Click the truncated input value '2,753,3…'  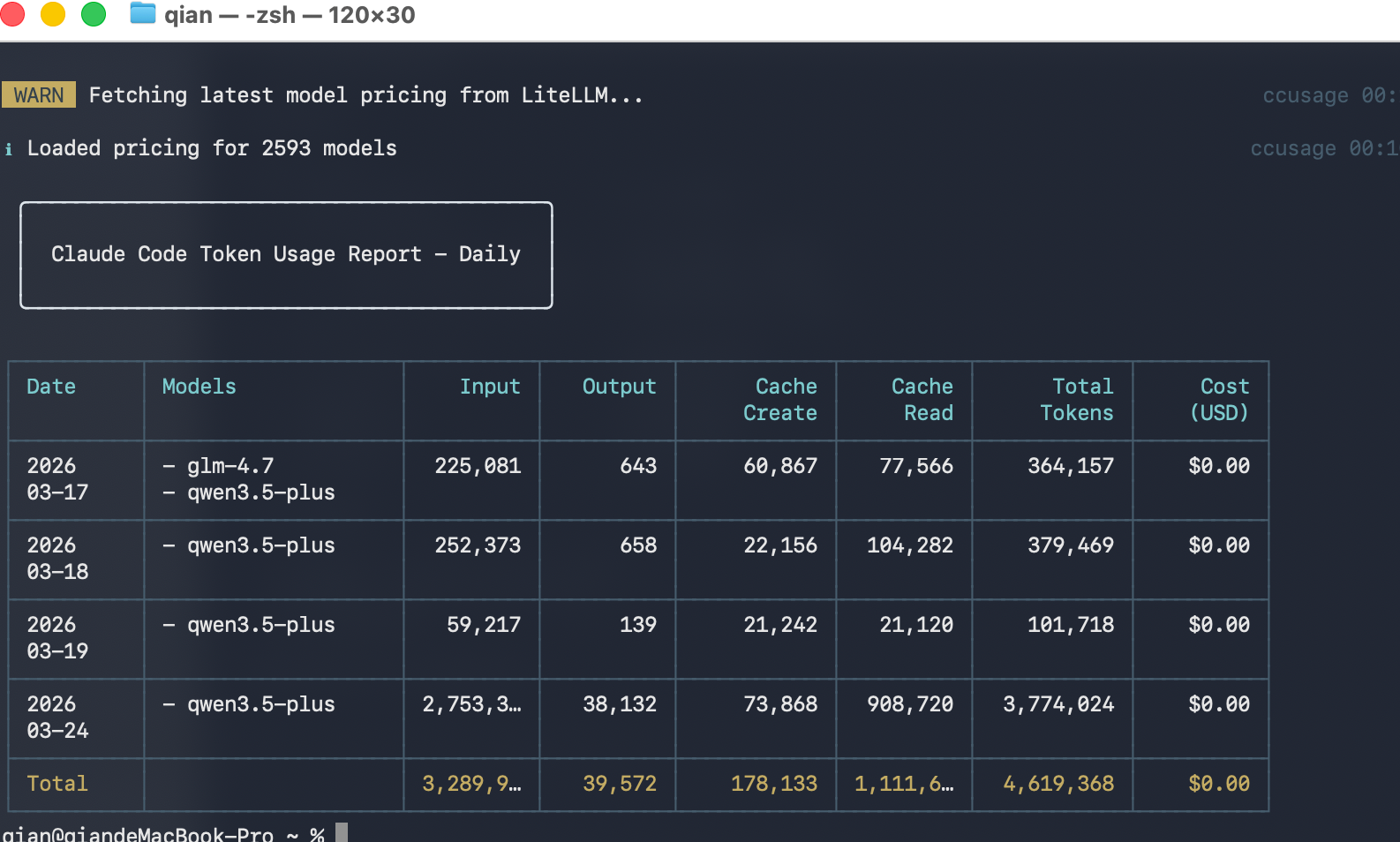pyautogui.click(x=471, y=704)
